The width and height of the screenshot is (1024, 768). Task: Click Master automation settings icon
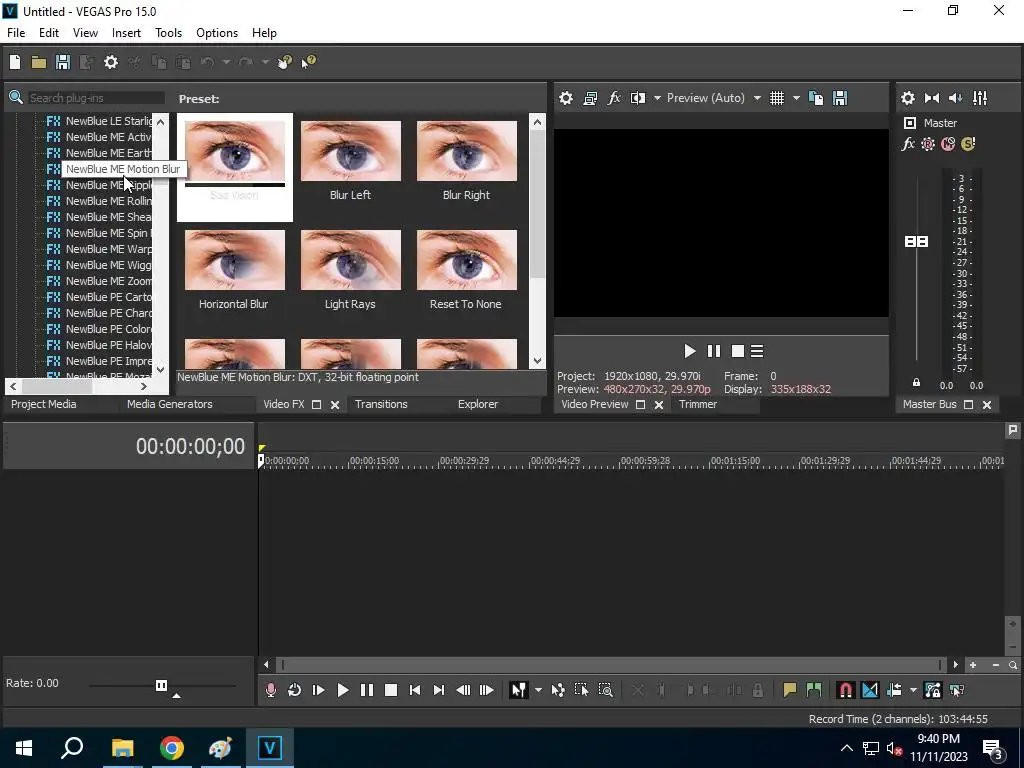point(928,144)
